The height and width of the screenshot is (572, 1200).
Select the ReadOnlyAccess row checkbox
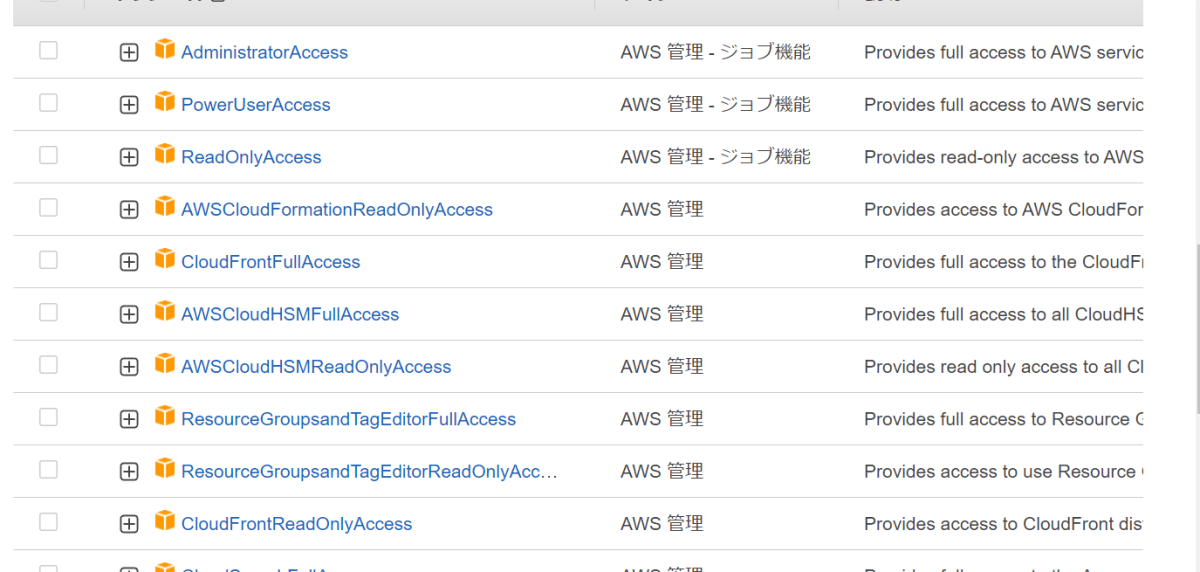coord(48,155)
